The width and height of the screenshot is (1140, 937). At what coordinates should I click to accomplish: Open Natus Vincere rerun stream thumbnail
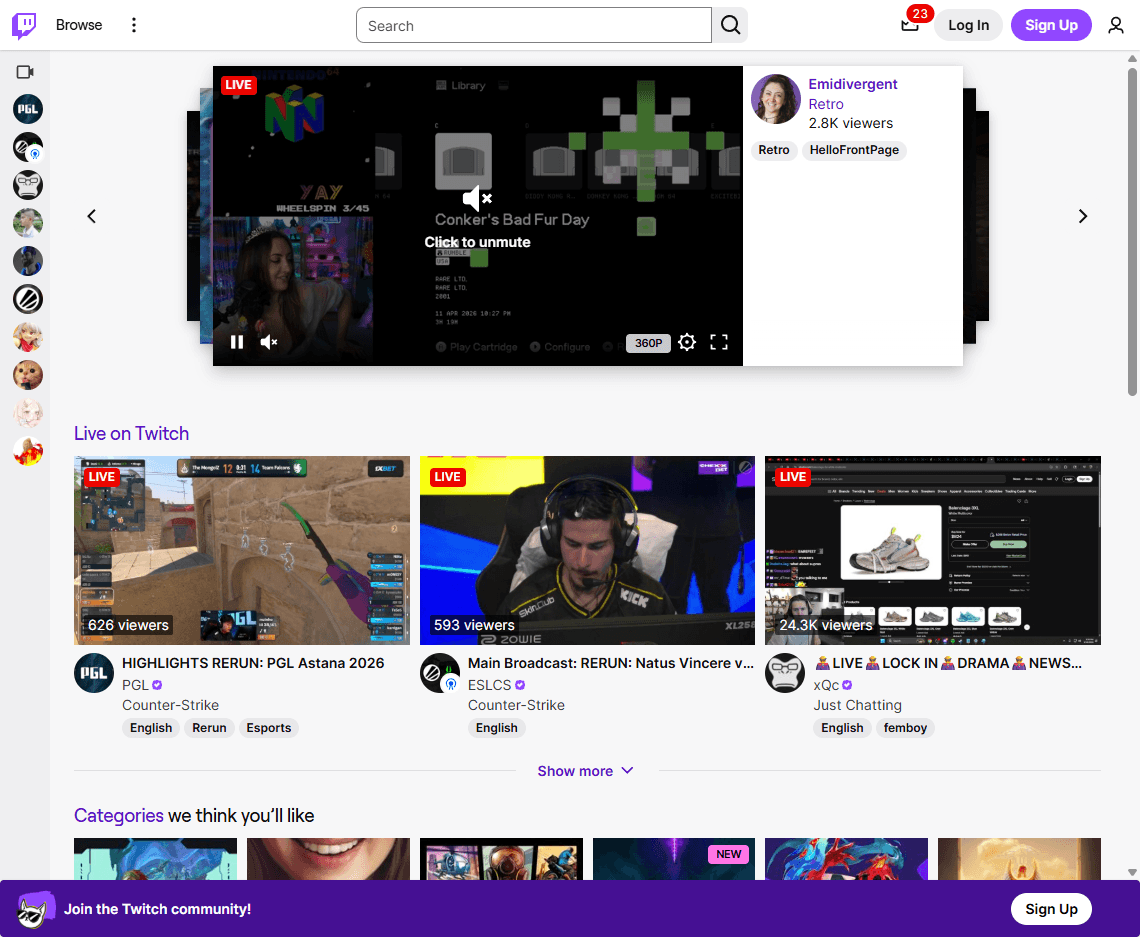587,550
